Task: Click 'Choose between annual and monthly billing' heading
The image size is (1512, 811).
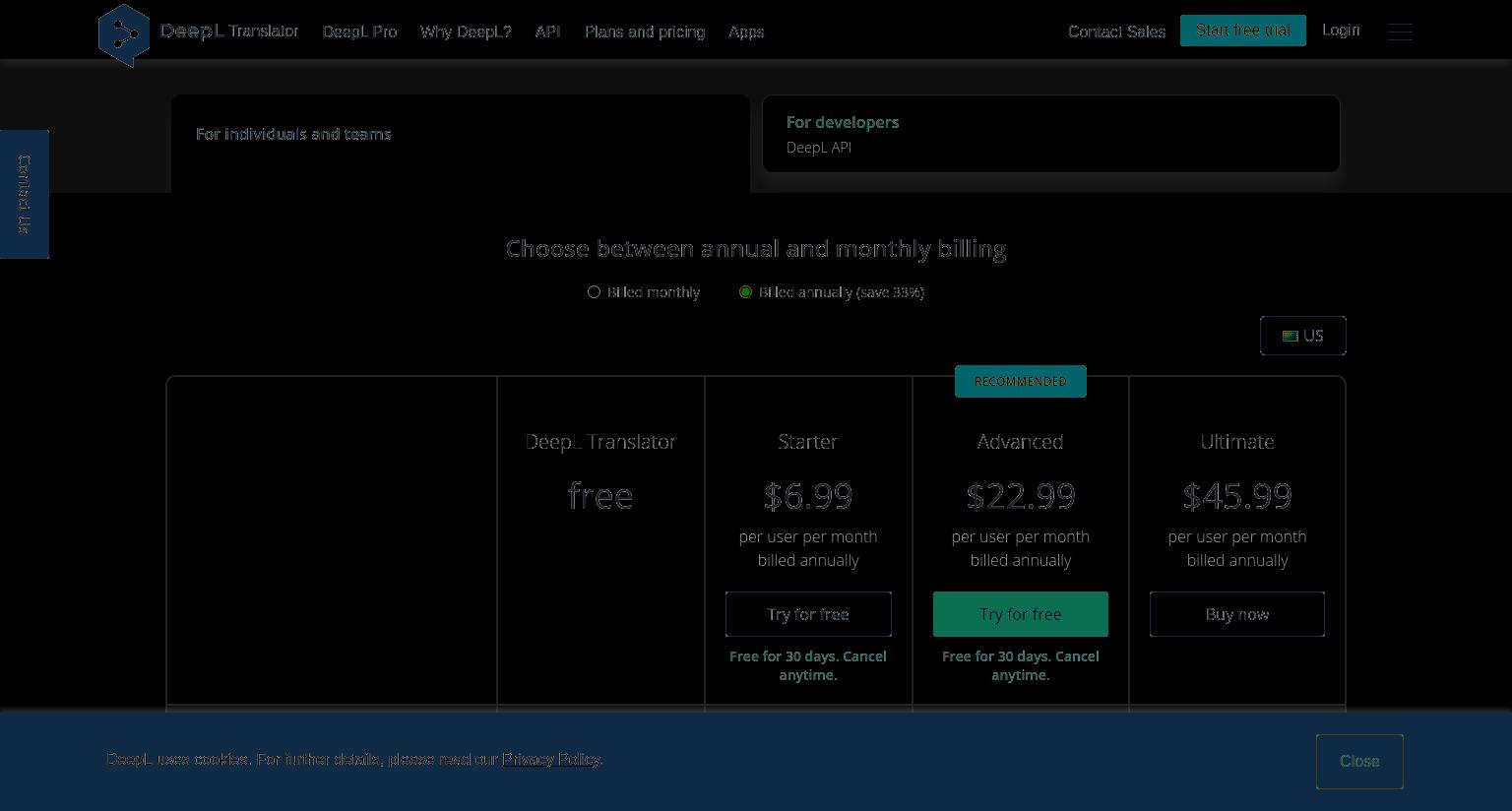Action: pos(756,249)
